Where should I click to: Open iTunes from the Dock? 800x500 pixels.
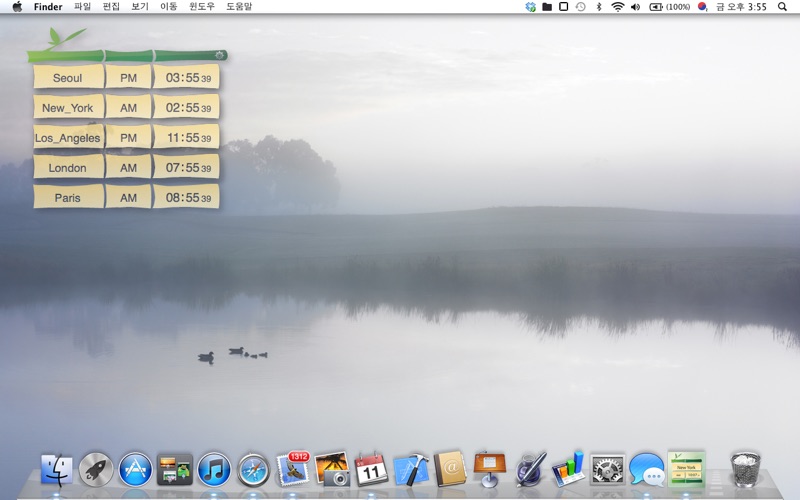tap(214, 468)
